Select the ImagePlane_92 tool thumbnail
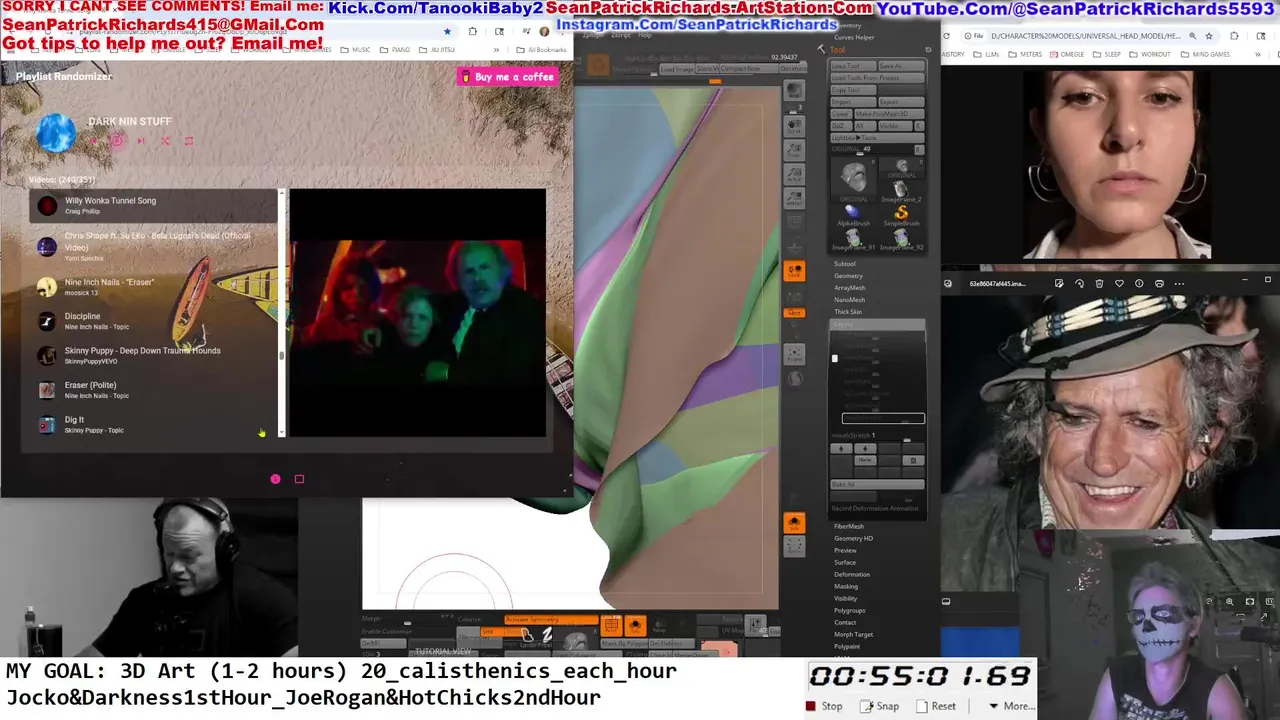The image size is (1280, 720). coord(901,238)
